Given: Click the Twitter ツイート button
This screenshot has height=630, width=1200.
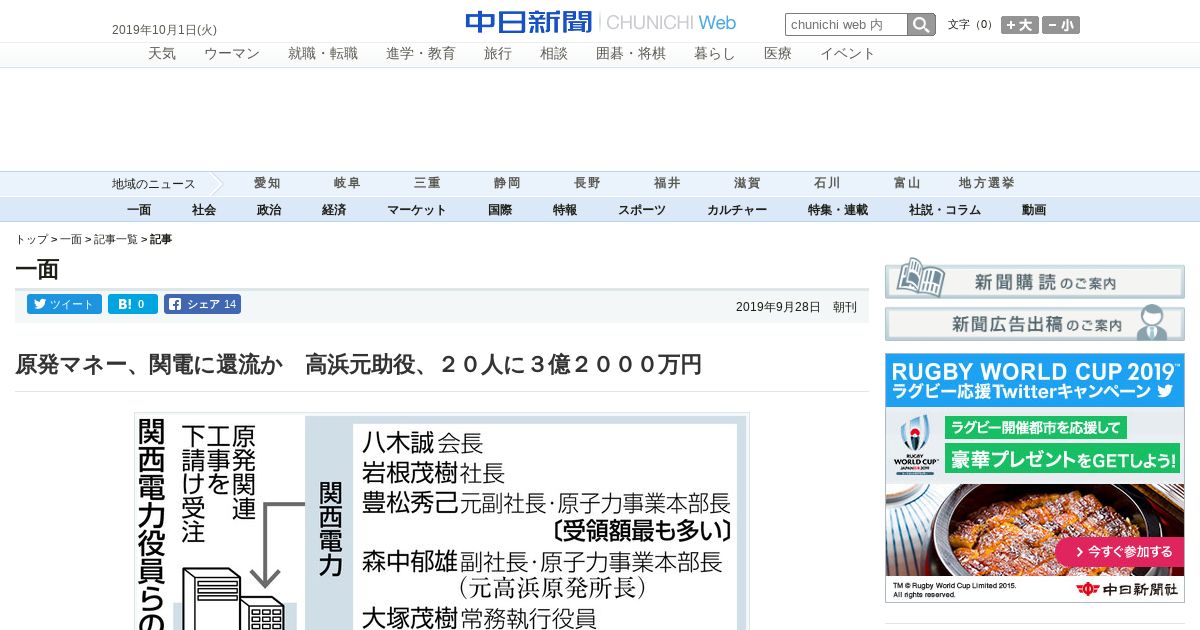Looking at the screenshot, I should pyautogui.click(x=64, y=304).
